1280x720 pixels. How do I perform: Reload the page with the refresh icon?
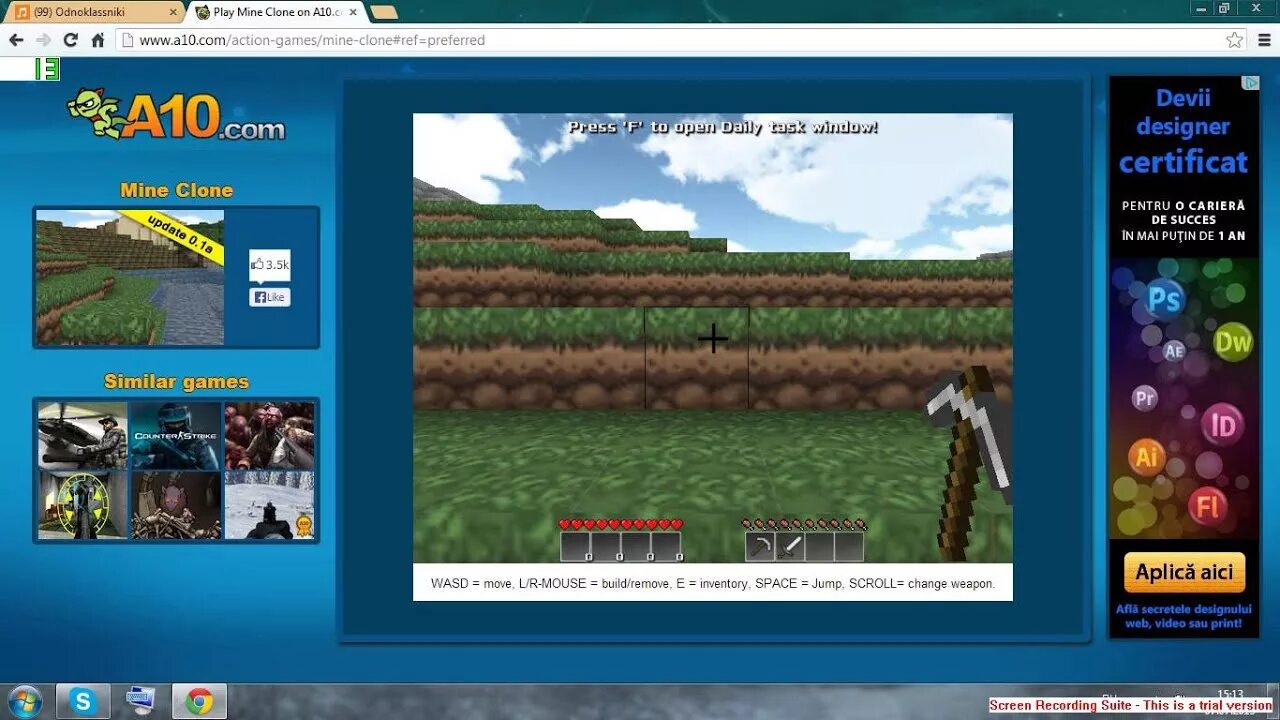(x=70, y=40)
